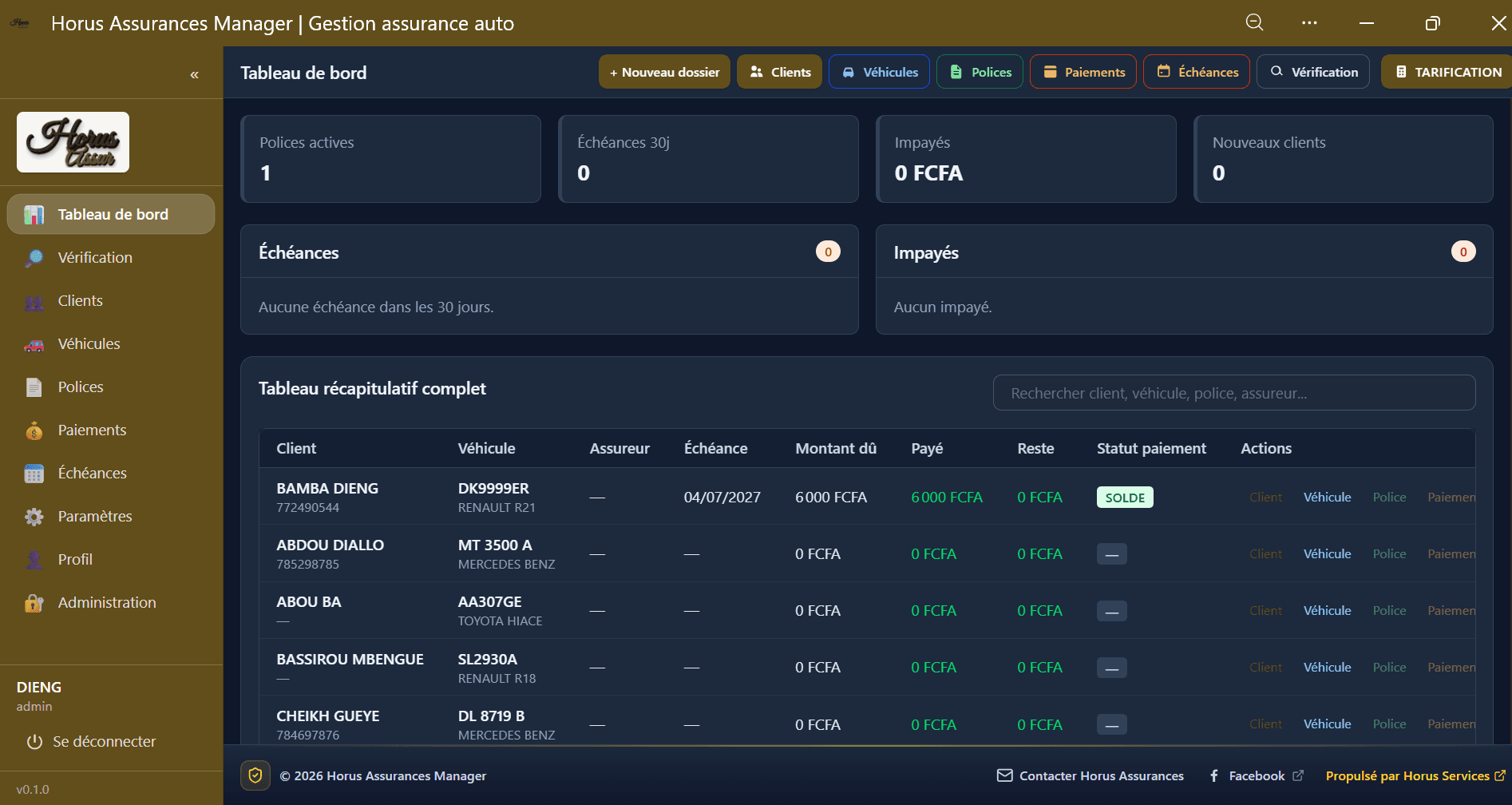Open TARIFICATION calculator button
The height and width of the screenshot is (805, 1512).
click(1447, 72)
